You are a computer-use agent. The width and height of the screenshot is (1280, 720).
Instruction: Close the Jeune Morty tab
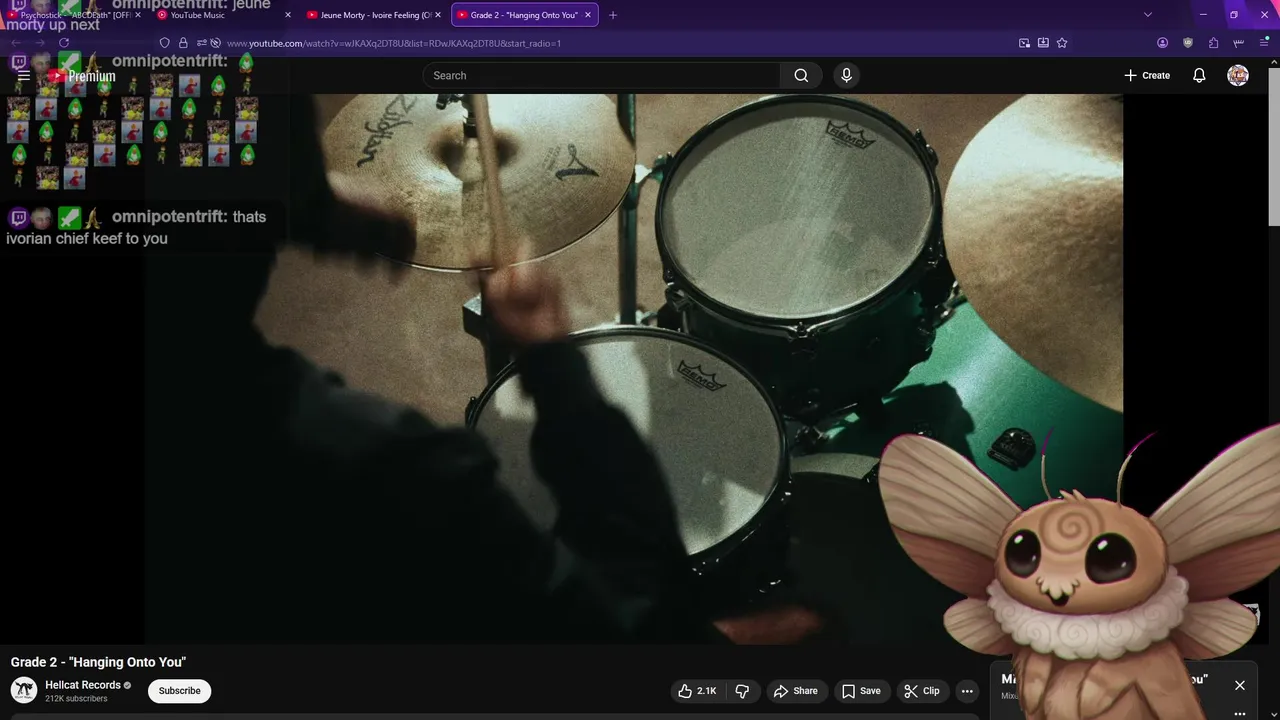(x=438, y=15)
